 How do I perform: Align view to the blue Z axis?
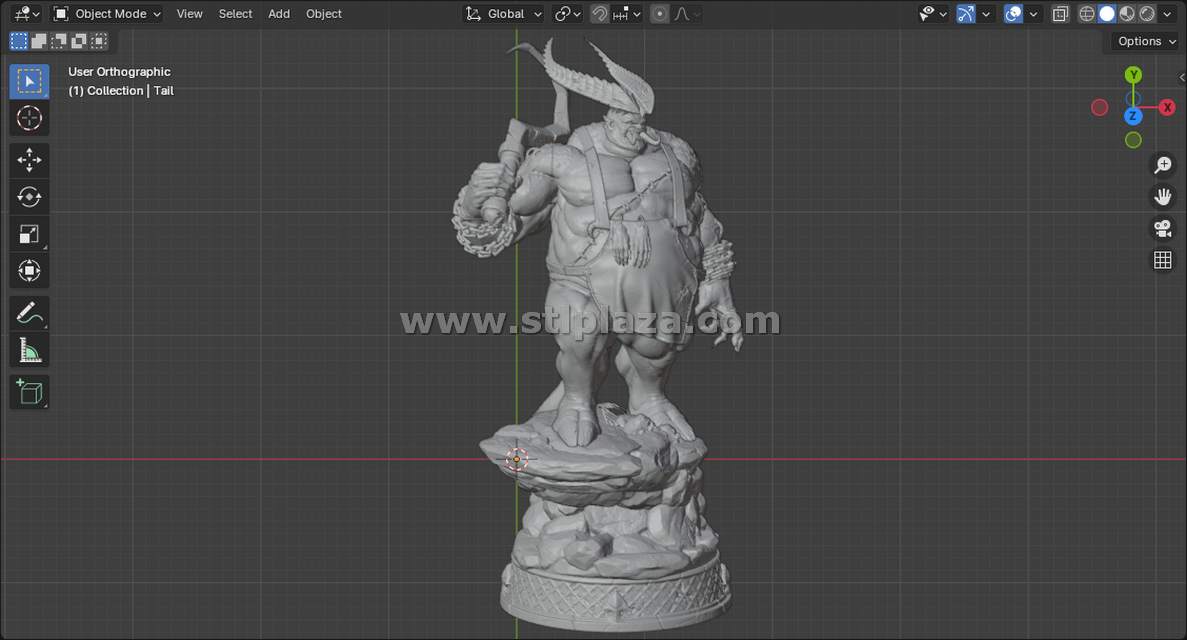point(1132,116)
